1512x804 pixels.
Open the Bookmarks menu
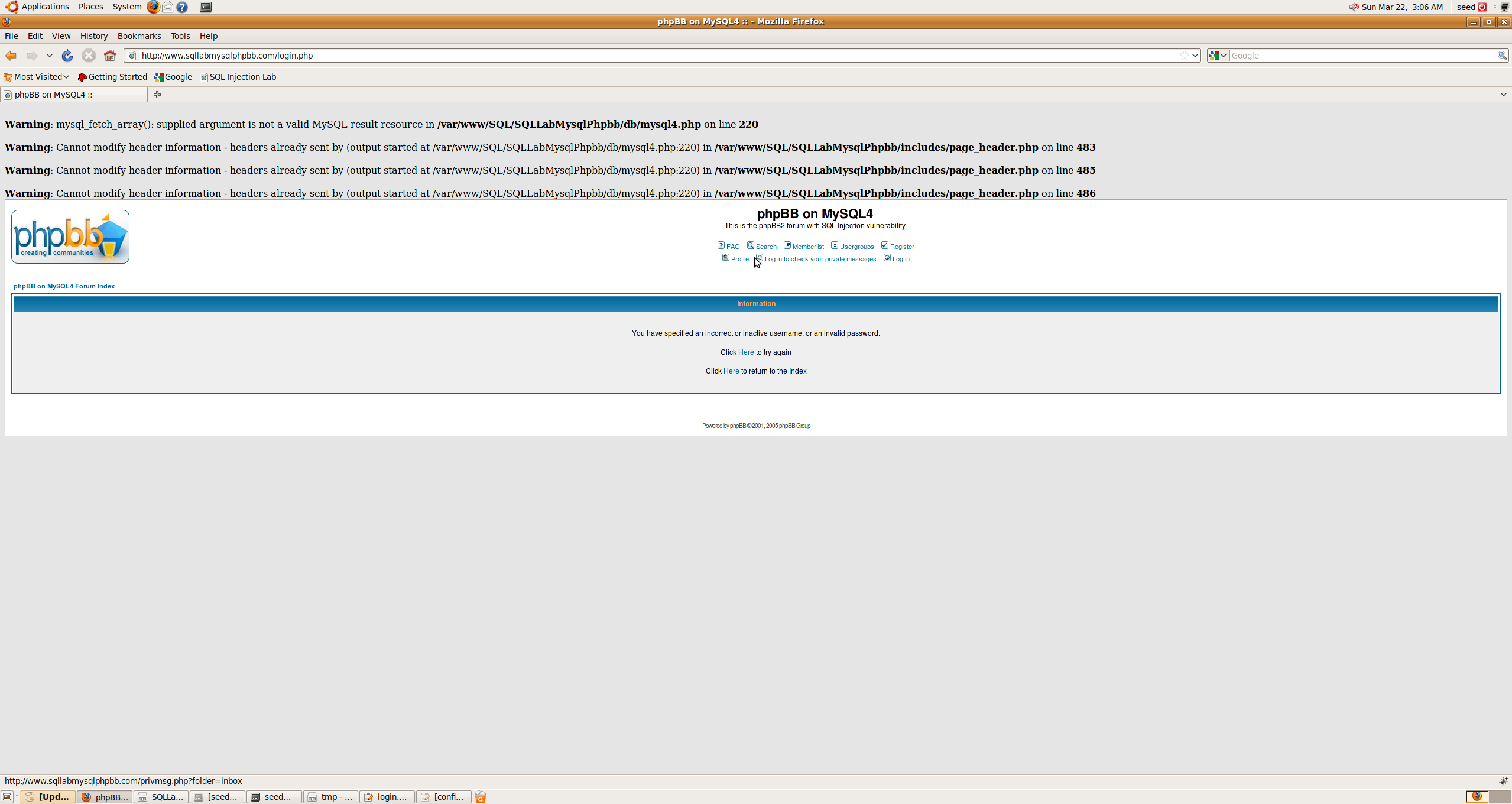(139, 36)
